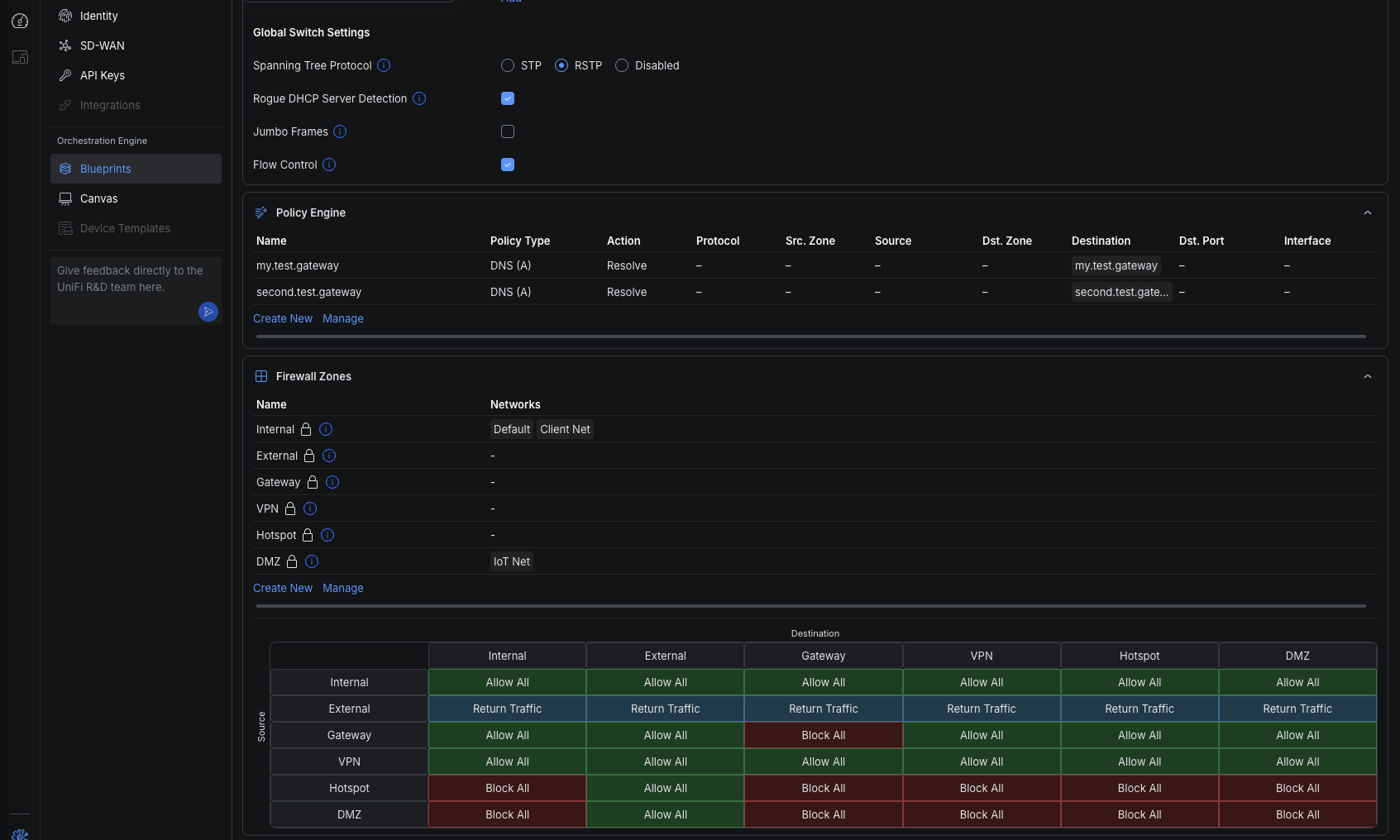Screen dimensions: 1400x840
Task: Open the Identity section in the sidebar
Action: 100,15
